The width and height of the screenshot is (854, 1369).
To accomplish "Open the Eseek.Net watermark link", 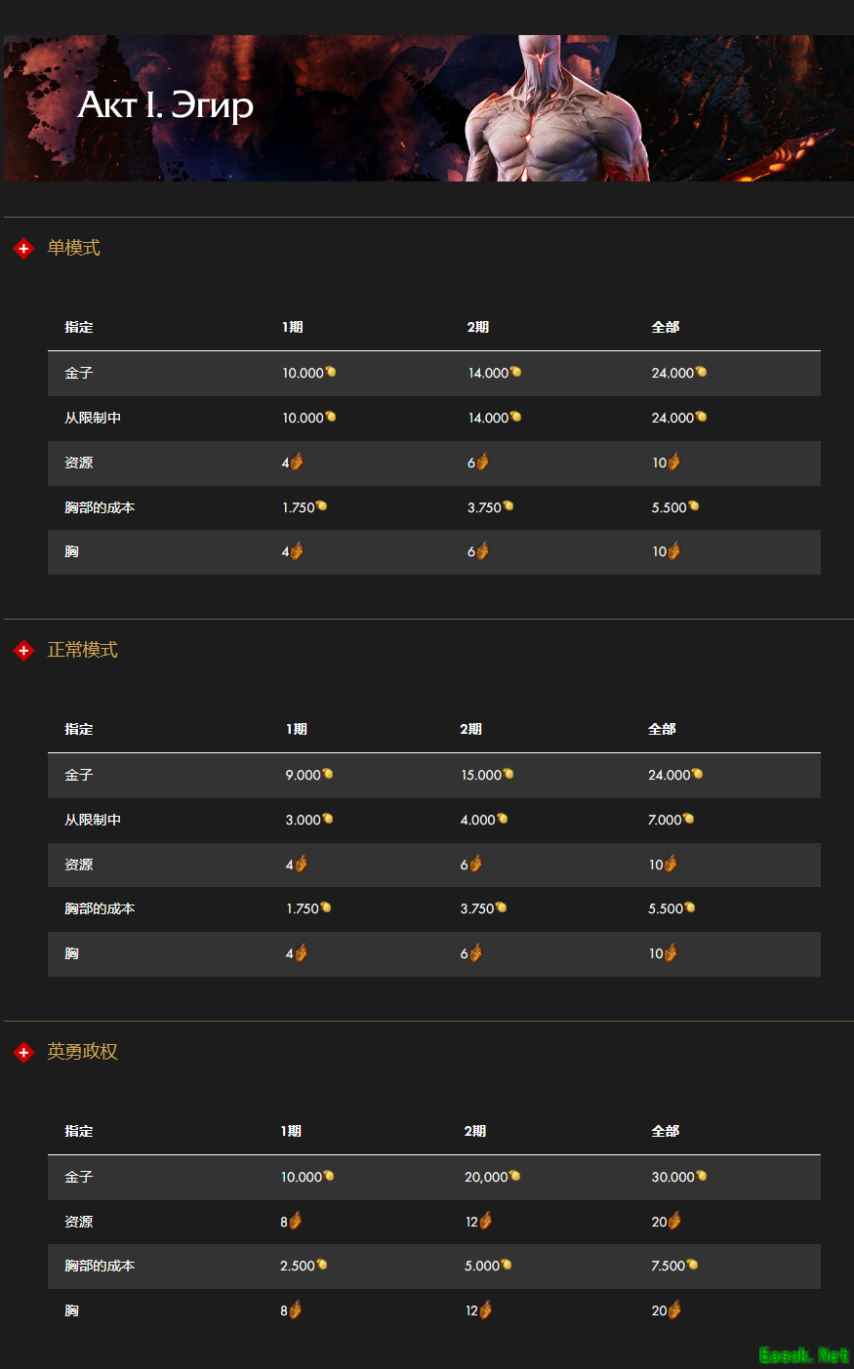I will click(x=803, y=1355).
